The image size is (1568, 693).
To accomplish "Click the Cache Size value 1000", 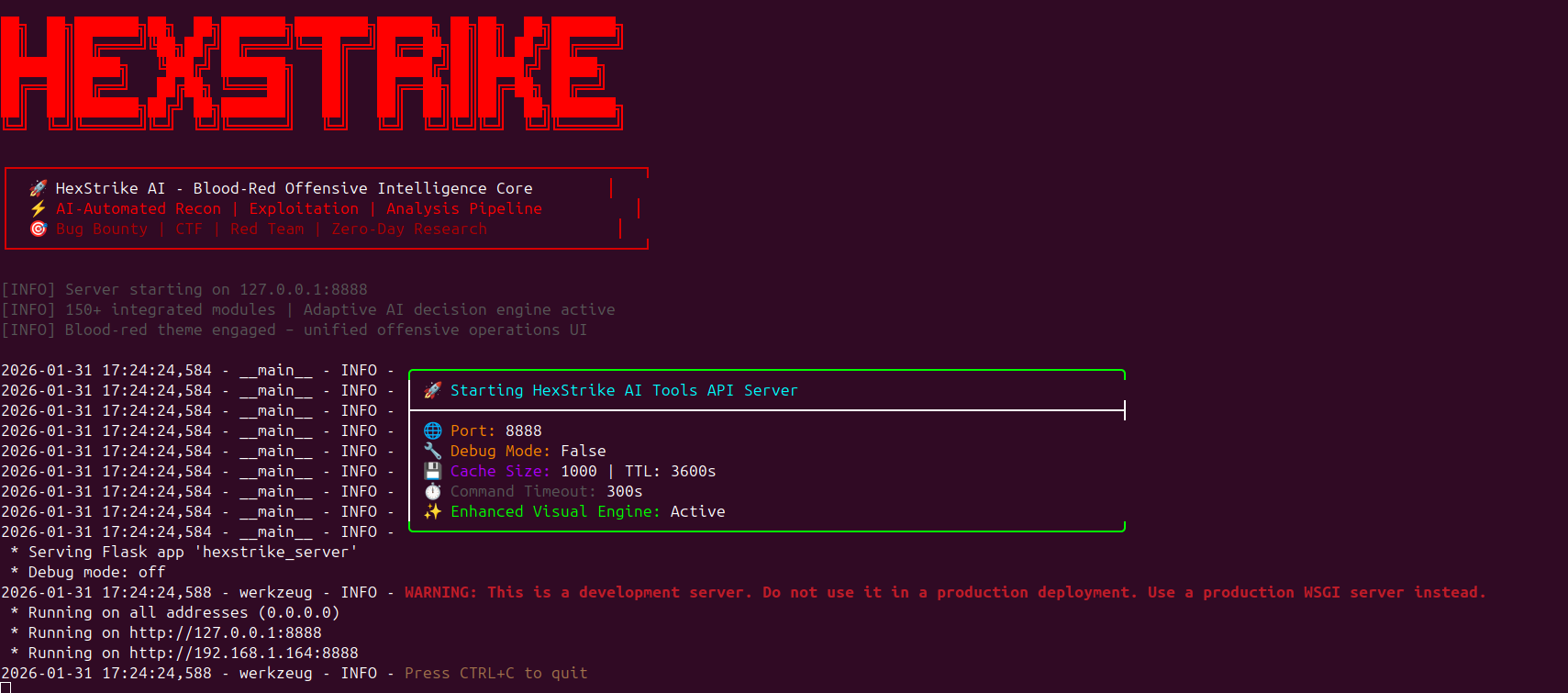I will click(579, 471).
